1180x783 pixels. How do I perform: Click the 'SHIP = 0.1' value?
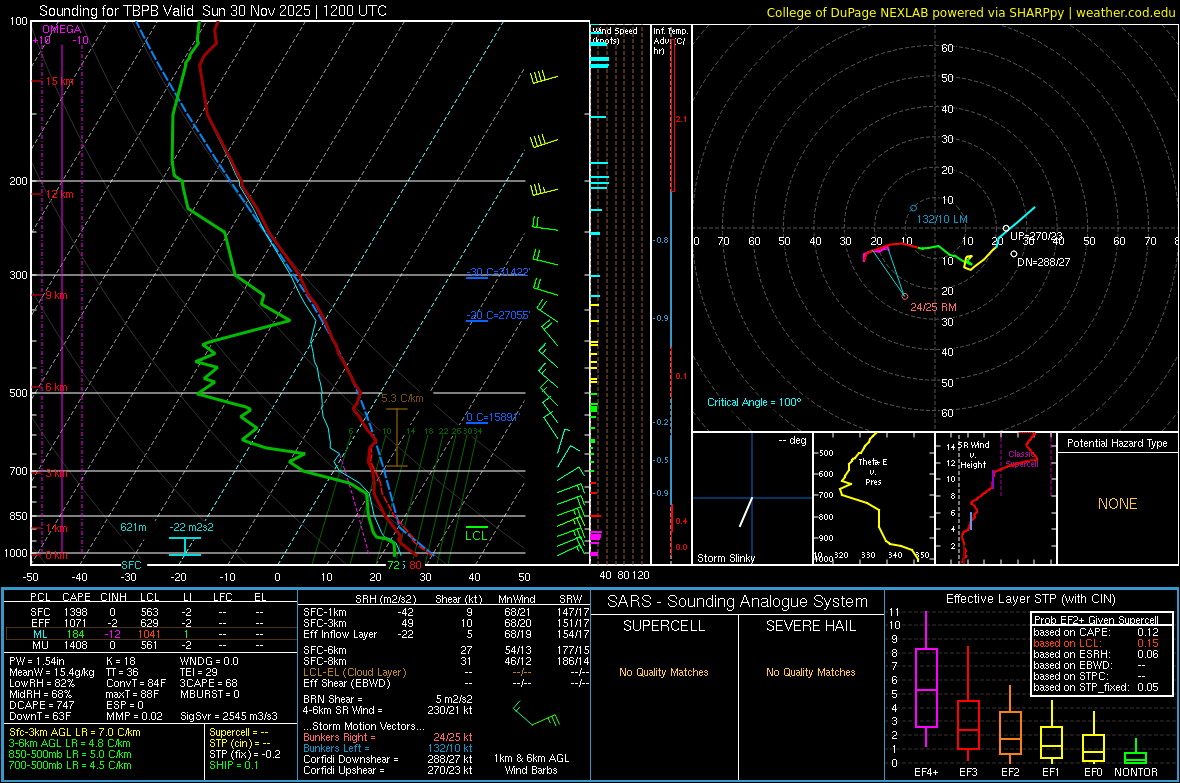pos(233,765)
